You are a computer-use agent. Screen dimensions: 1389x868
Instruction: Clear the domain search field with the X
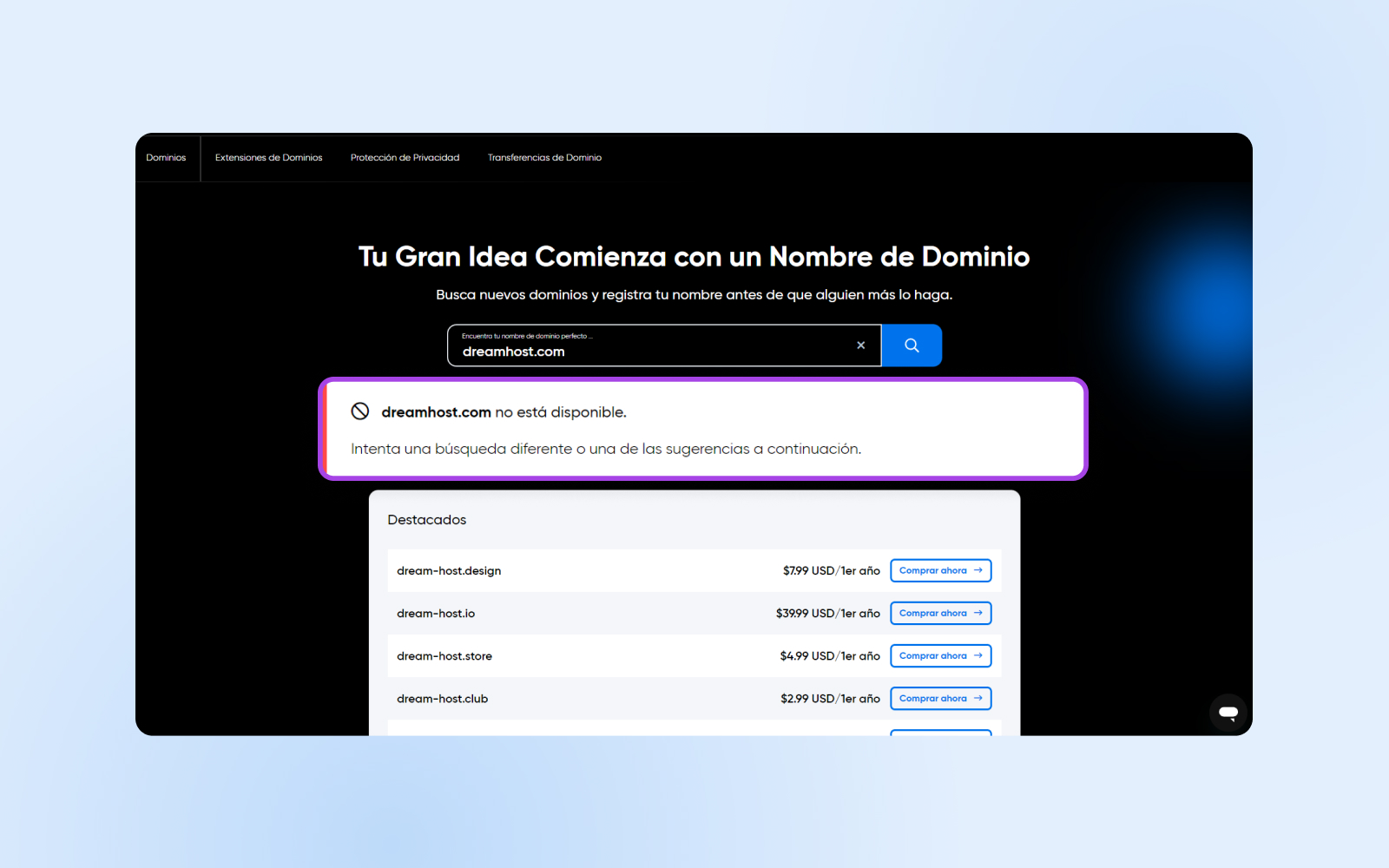(861, 345)
